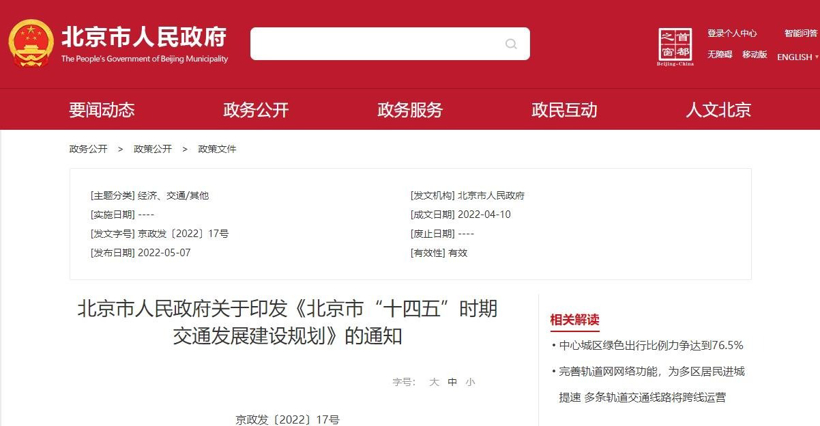Open the 智能问答 link
Image resolution: width=820 pixels, height=426 pixels.
[x=801, y=33]
